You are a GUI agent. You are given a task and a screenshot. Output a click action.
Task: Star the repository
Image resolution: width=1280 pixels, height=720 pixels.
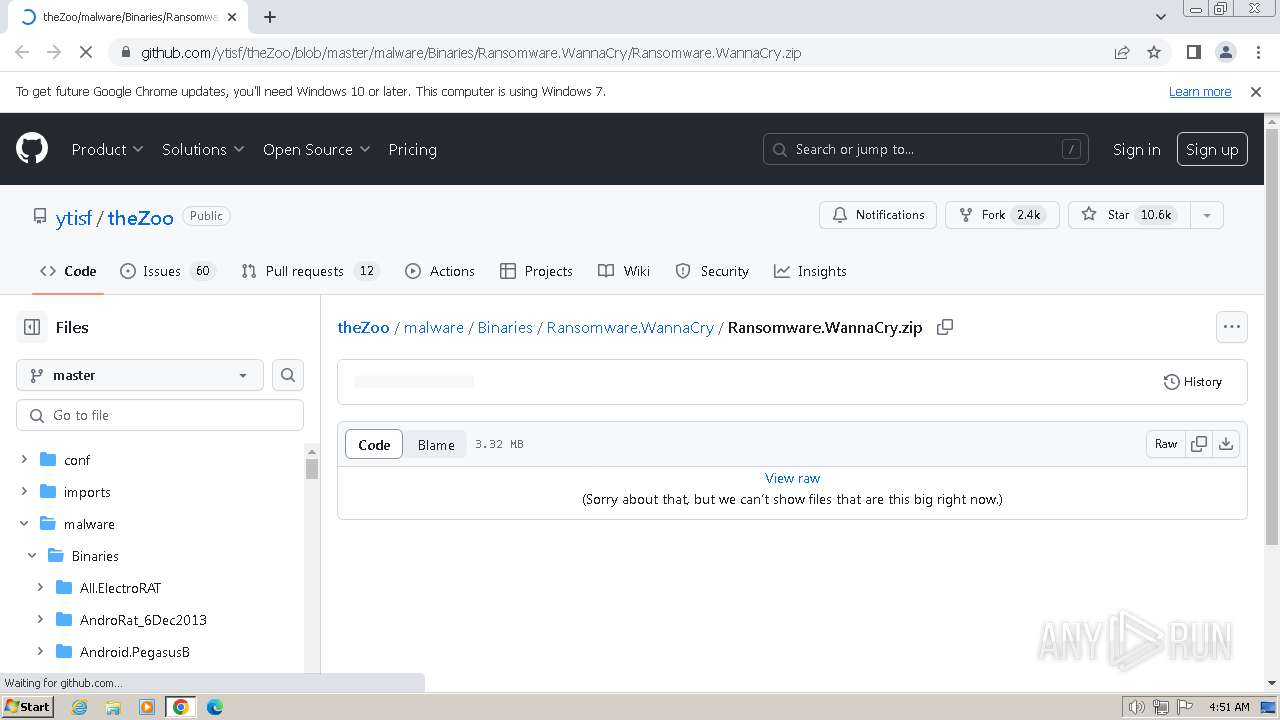point(1129,215)
